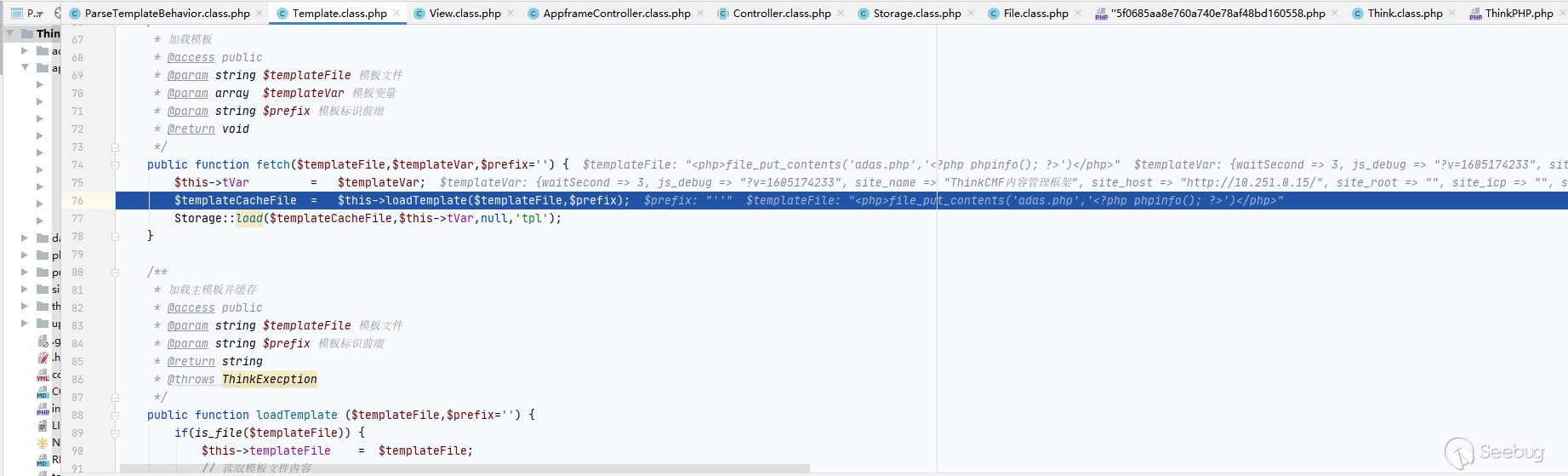Switch to ParseTemplateBehavior.class.php tab
Image resolution: width=1568 pixels, height=476 pixels.
(x=167, y=14)
